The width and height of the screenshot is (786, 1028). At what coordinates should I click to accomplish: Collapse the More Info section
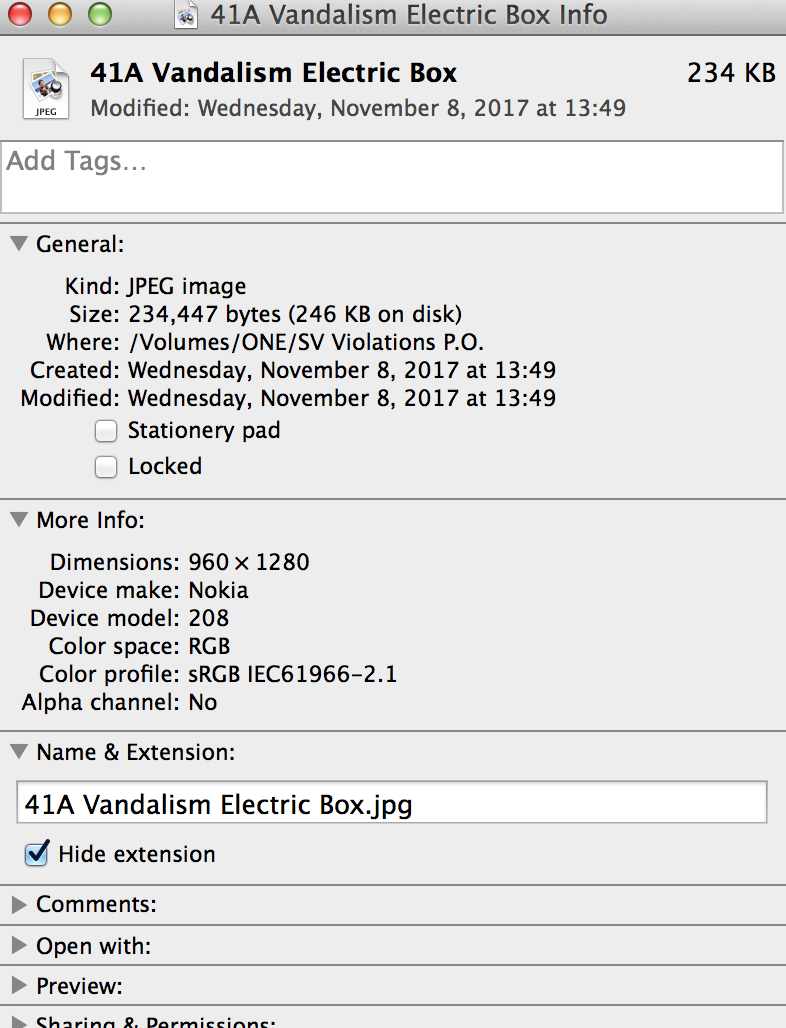click(x=19, y=520)
